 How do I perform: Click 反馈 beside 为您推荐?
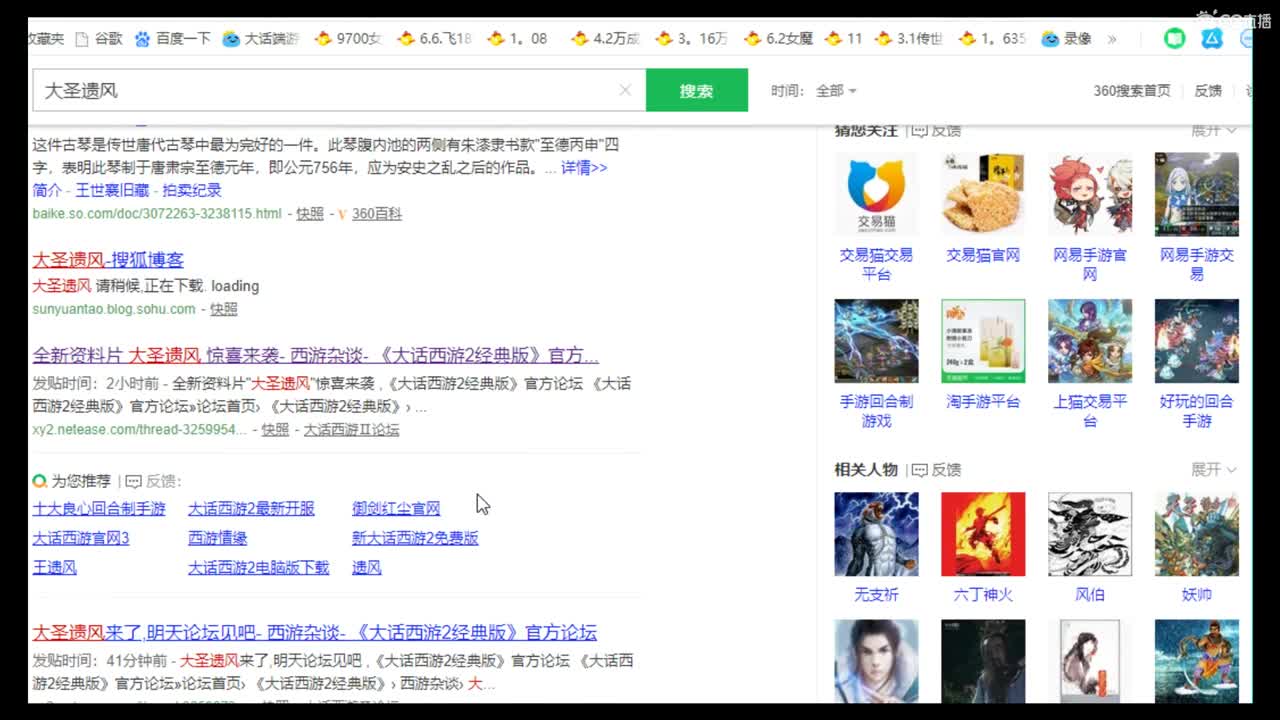(154, 481)
